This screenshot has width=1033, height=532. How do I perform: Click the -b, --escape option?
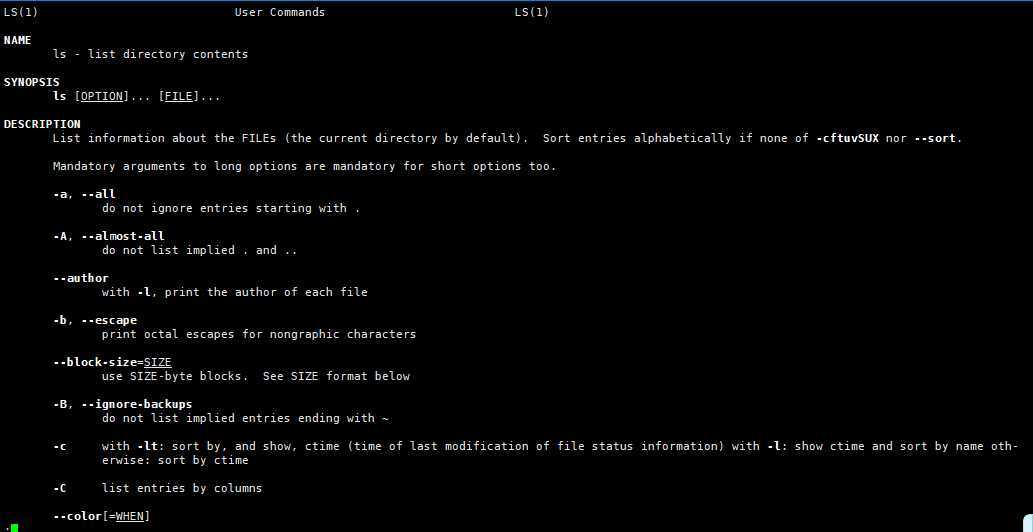point(95,320)
